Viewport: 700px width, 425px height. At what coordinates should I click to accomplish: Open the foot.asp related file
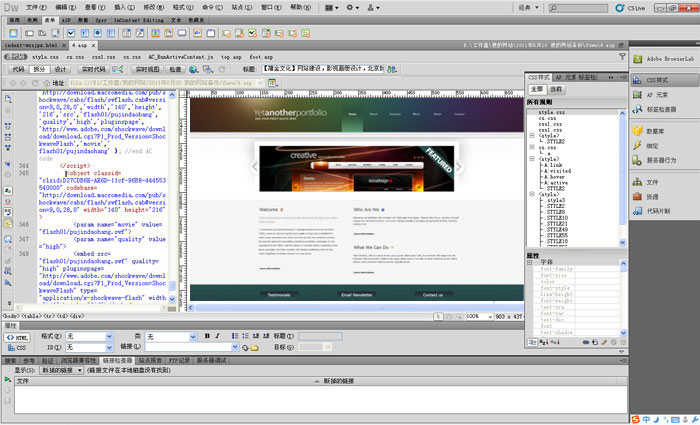pyautogui.click(x=261, y=57)
